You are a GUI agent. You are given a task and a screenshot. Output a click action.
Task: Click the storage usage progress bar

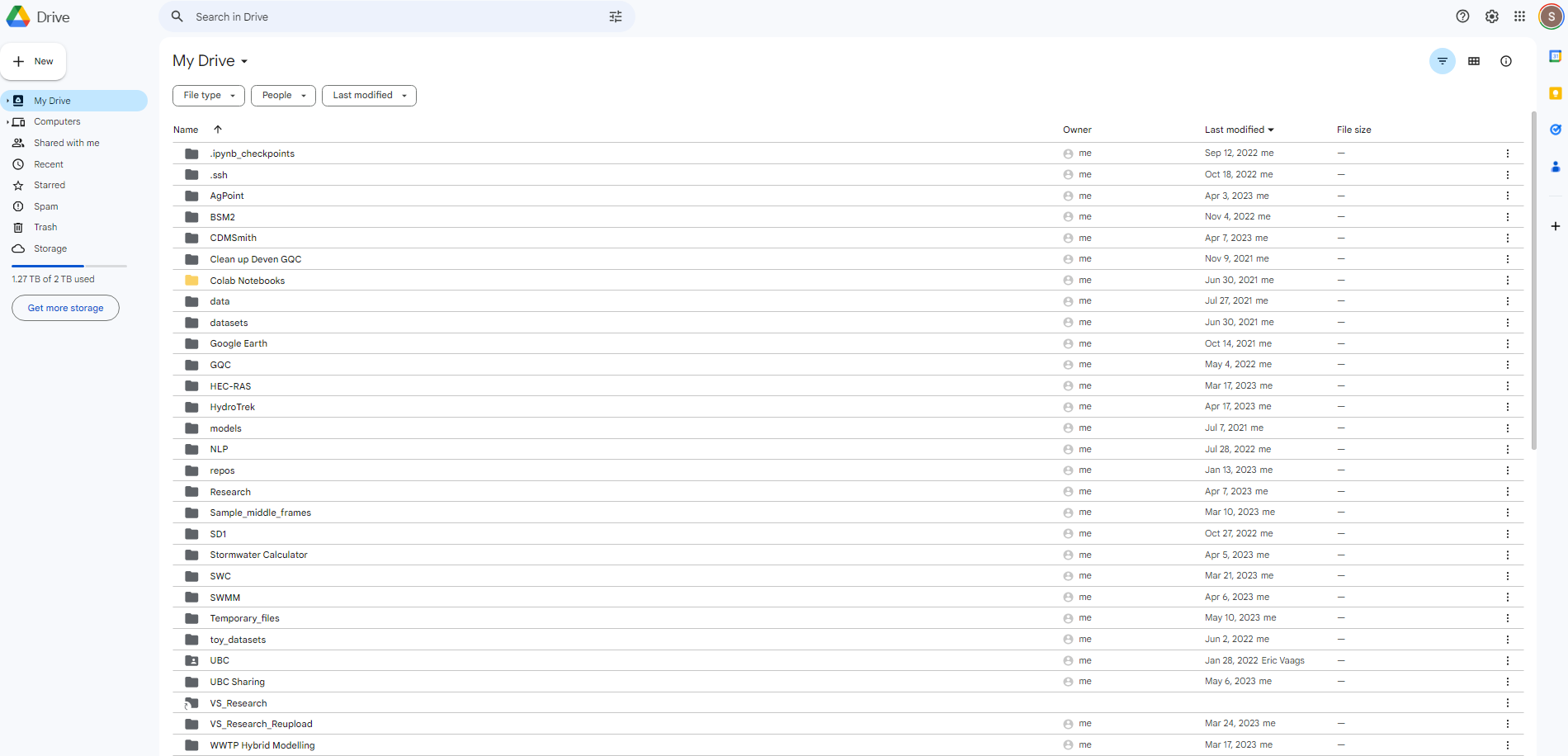tap(69, 266)
